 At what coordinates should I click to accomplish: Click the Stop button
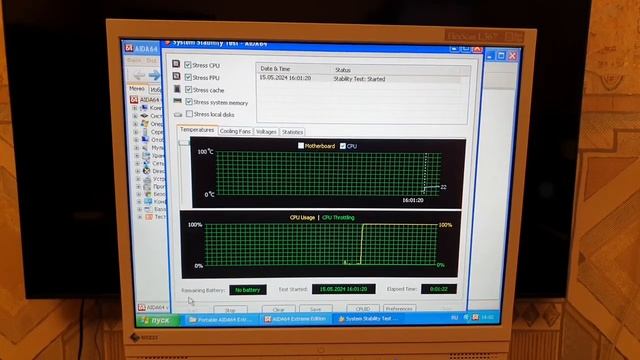(230, 310)
